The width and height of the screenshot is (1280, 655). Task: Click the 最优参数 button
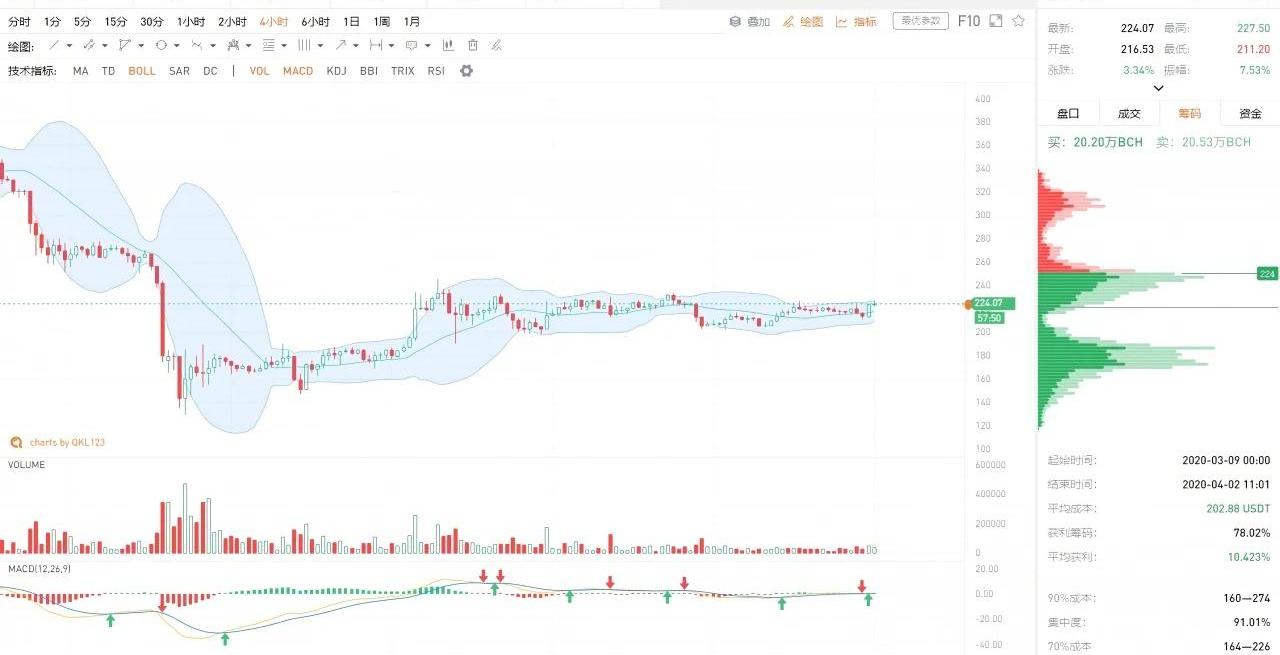(x=920, y=21)
